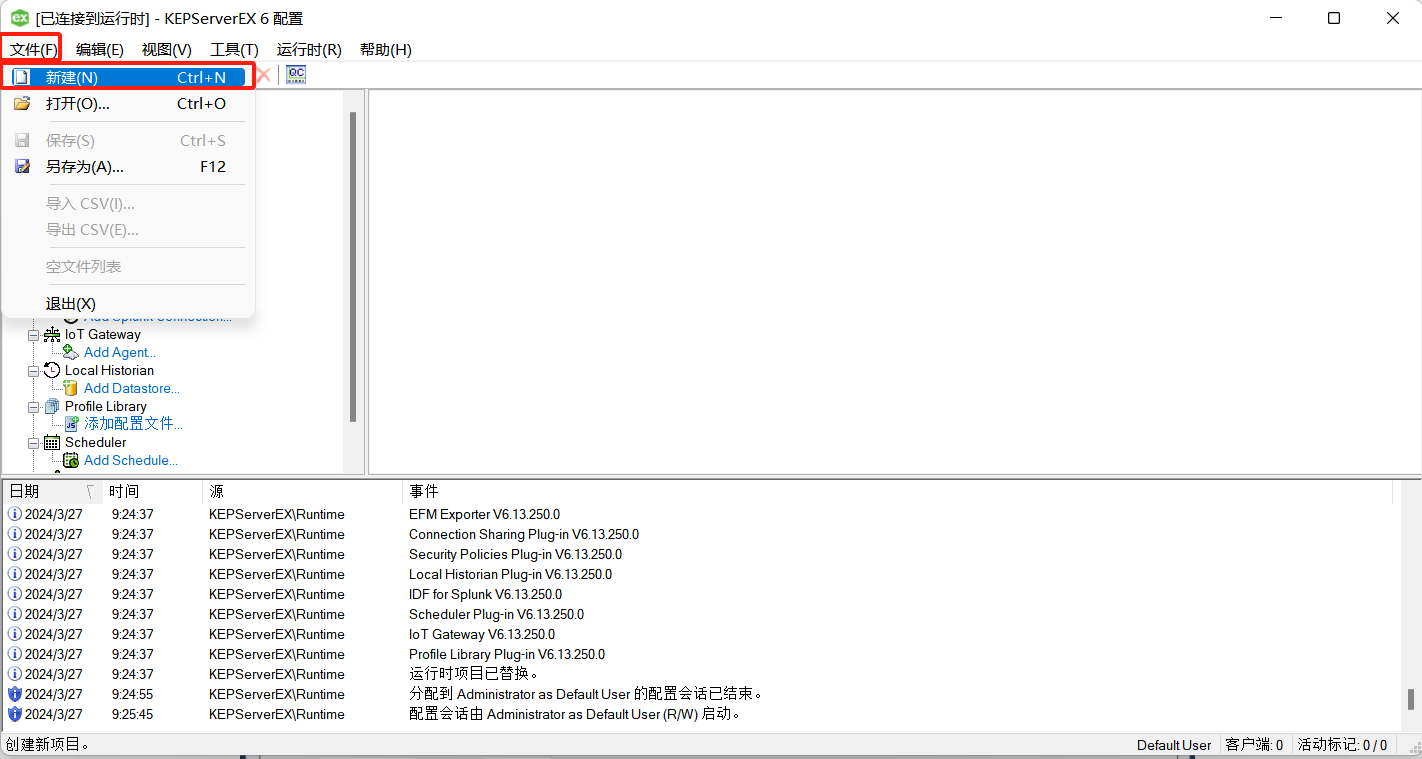
Task: Select the IoT Gateway tree item
Action: pyautogui.click(x=103, y=335)
